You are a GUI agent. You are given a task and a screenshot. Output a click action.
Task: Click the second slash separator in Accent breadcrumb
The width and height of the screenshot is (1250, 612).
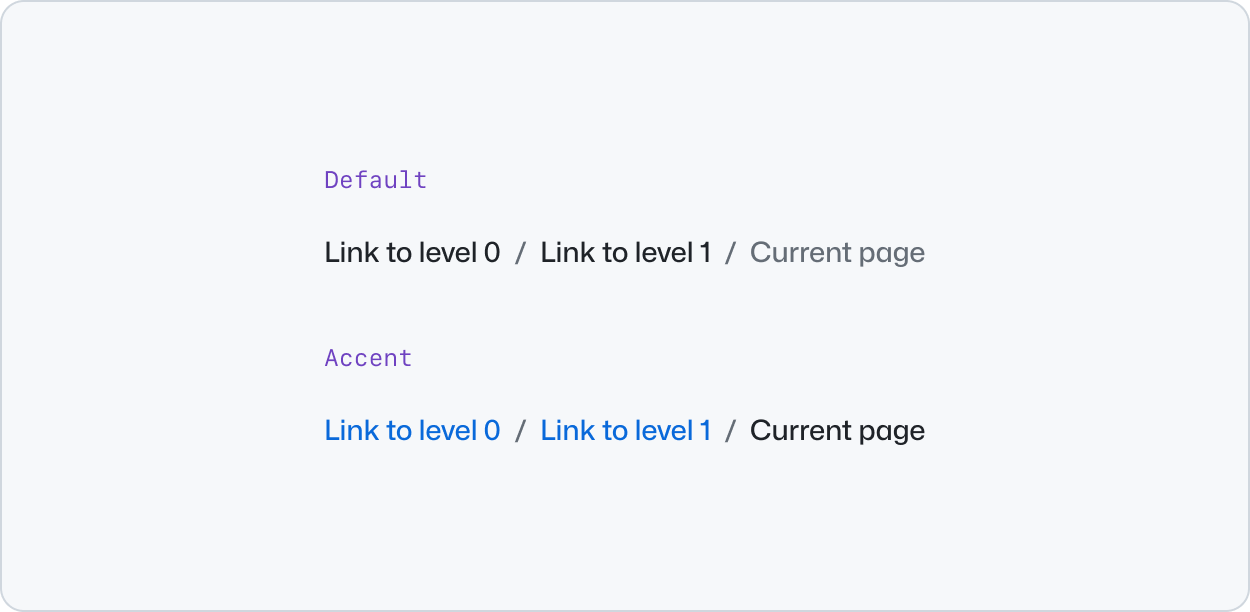point(733,430)
